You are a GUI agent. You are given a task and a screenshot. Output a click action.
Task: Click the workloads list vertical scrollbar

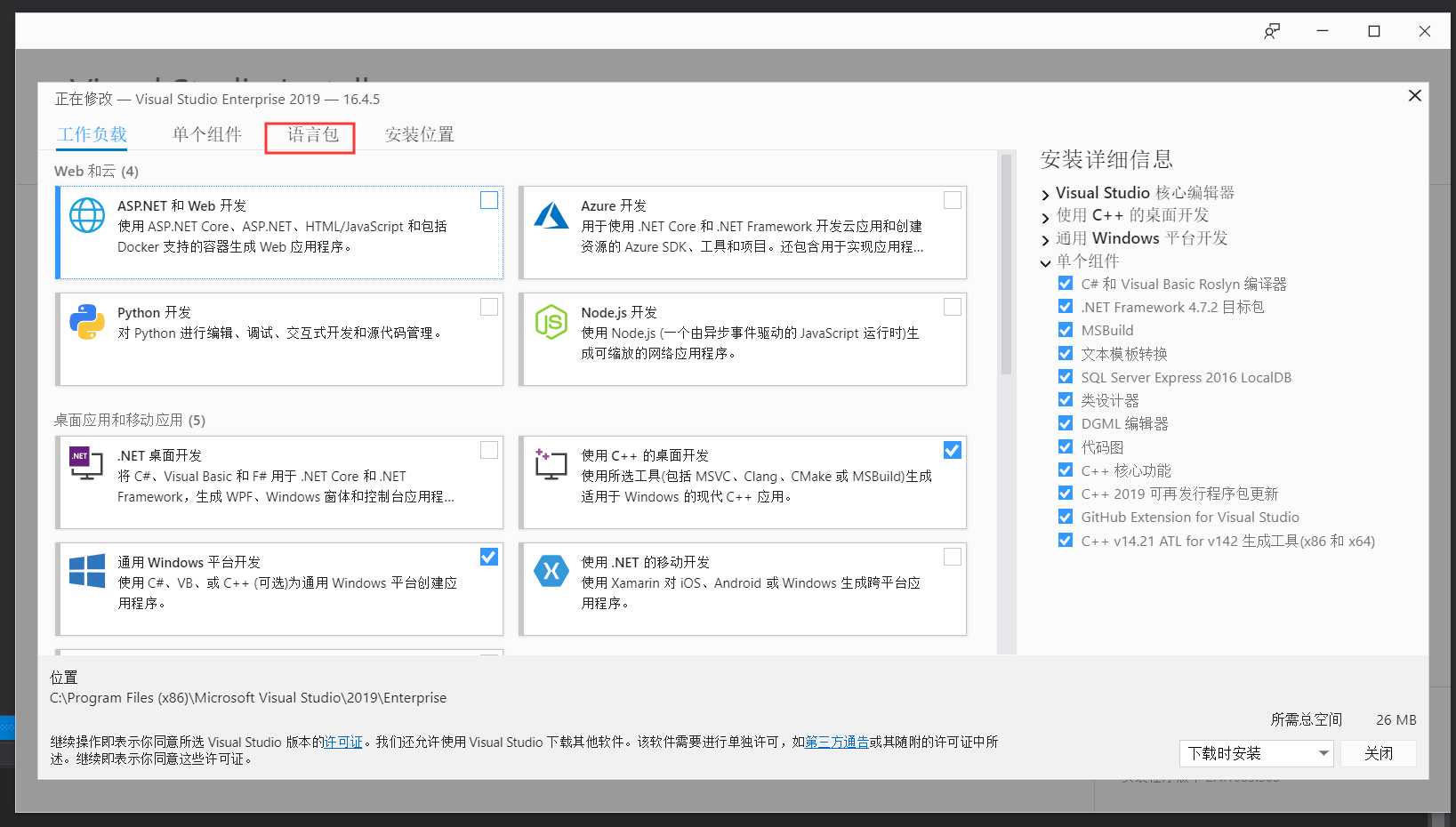click(1007, 265)
